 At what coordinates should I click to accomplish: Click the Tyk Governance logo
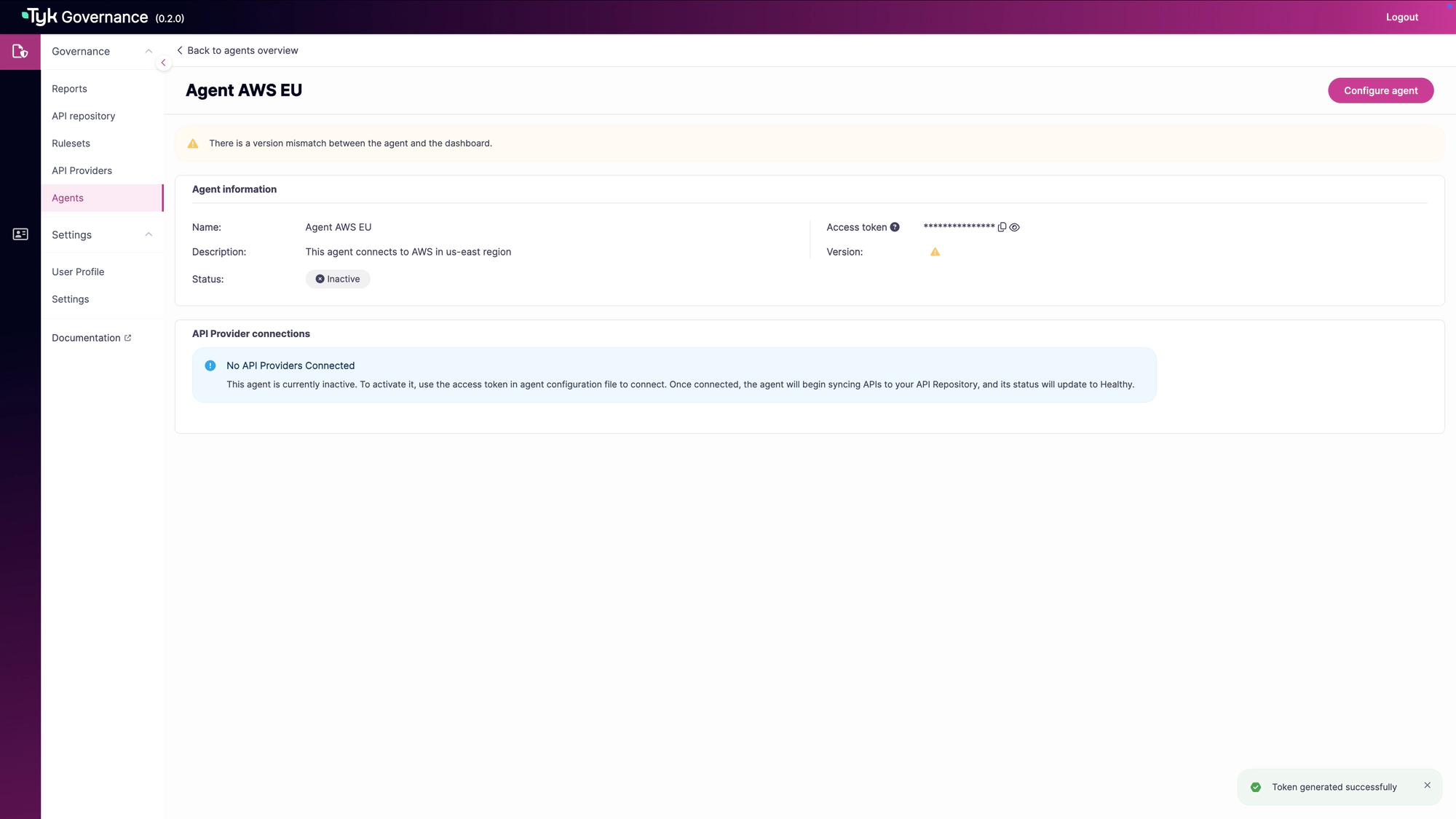click(x=85, y=17)
